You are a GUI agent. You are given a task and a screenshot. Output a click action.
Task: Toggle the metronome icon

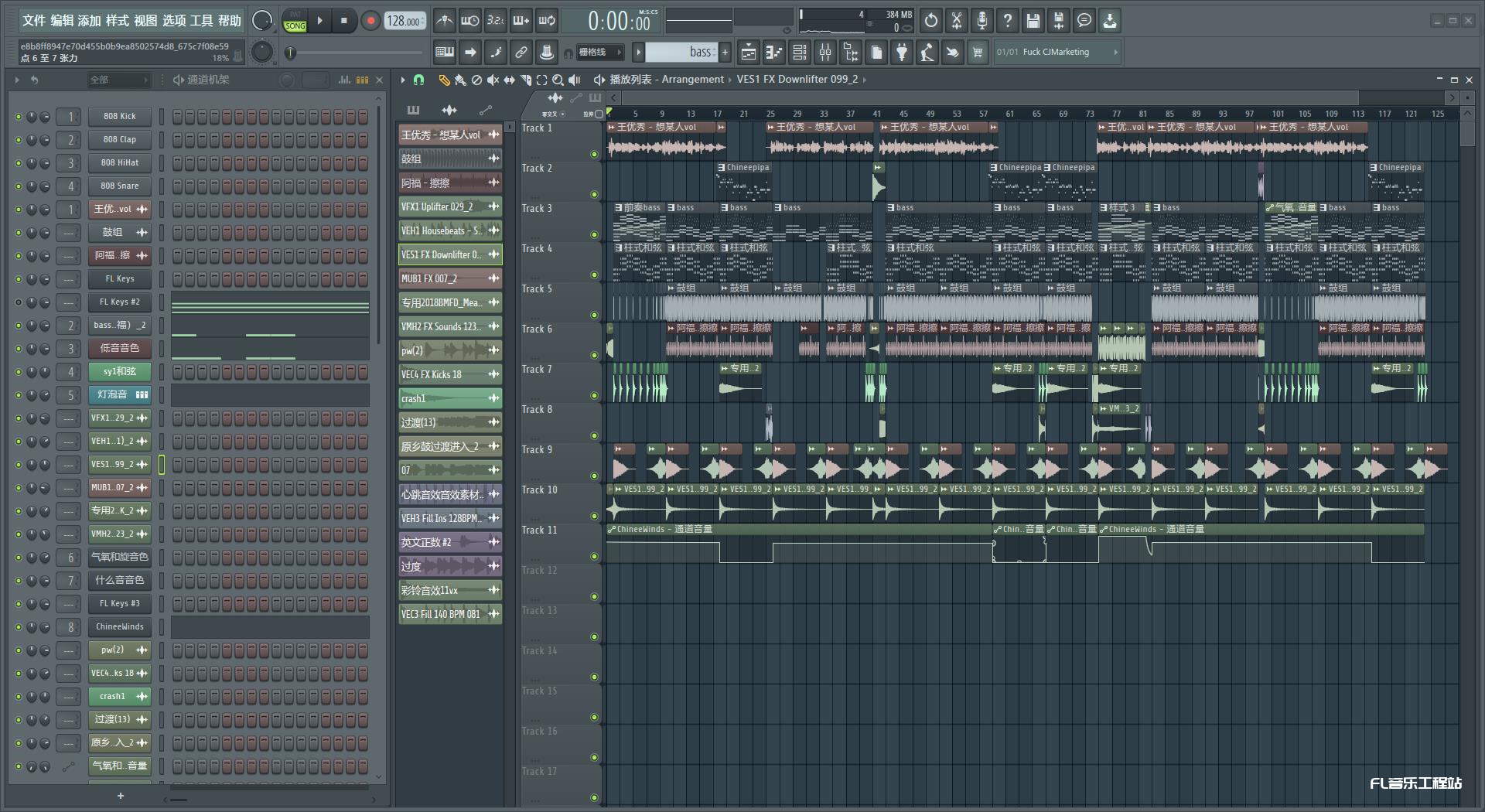444,21
